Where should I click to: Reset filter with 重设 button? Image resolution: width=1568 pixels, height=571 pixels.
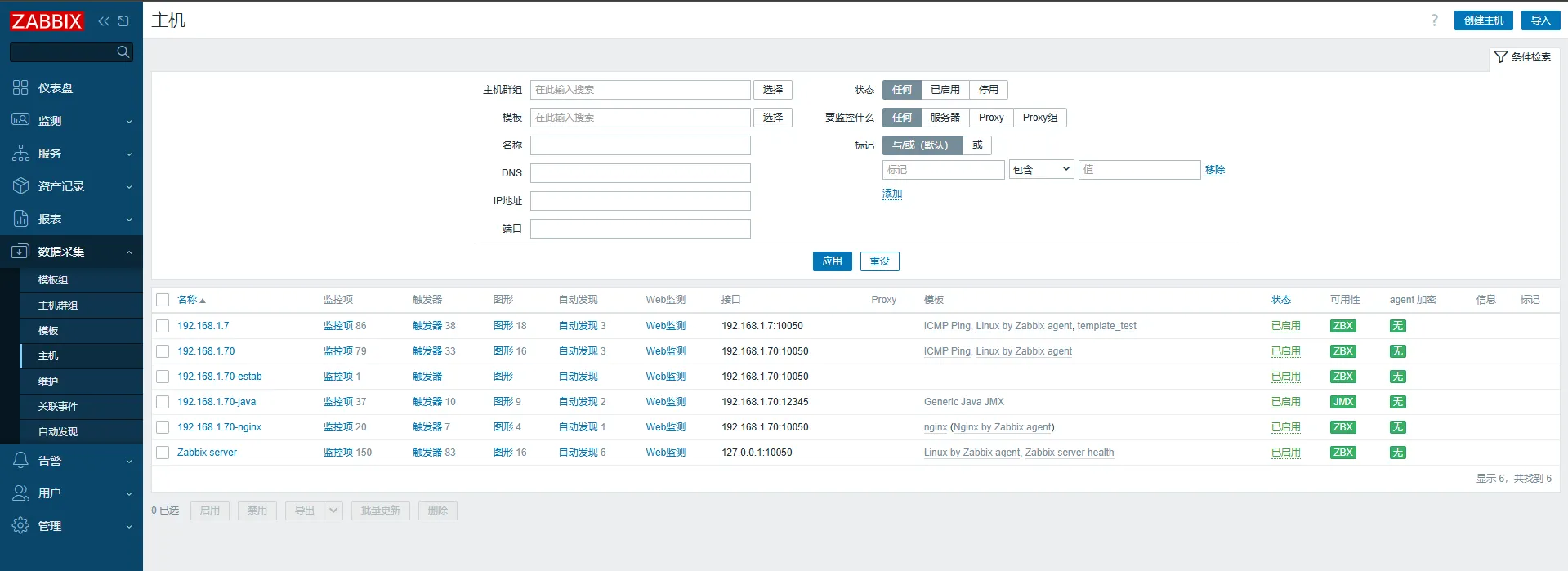[880, 261]
